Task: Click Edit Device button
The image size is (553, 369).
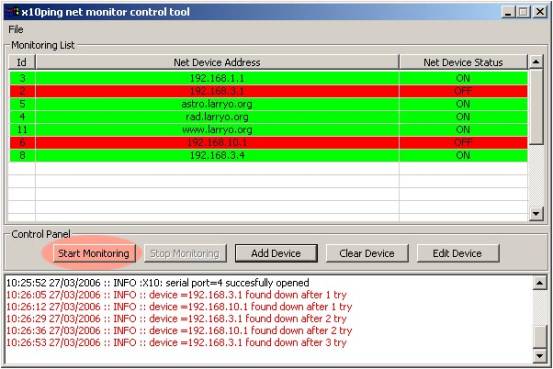Action: (458, 253)
